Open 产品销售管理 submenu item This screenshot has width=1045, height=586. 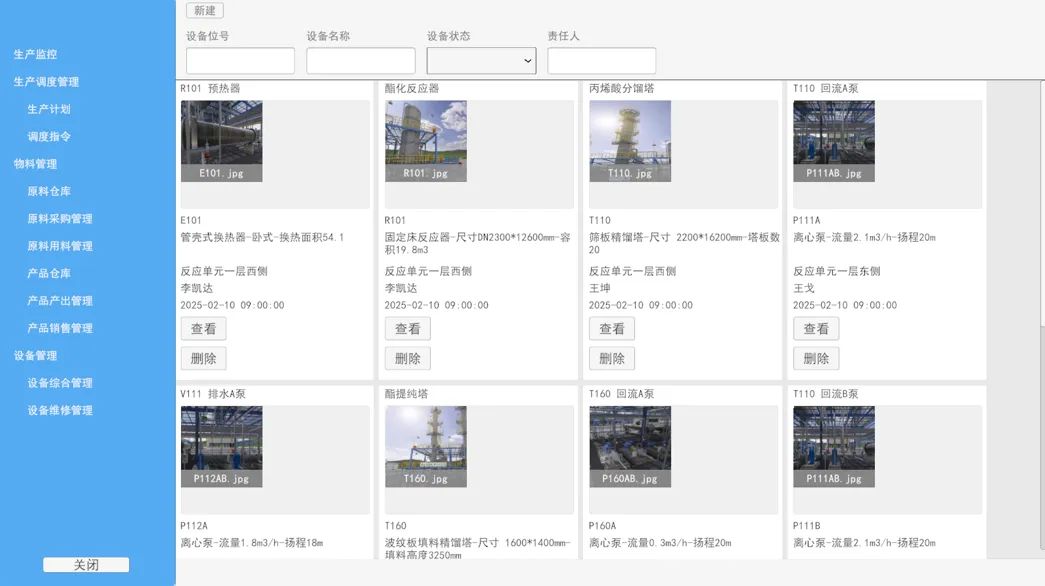click(x=59, y=327)
